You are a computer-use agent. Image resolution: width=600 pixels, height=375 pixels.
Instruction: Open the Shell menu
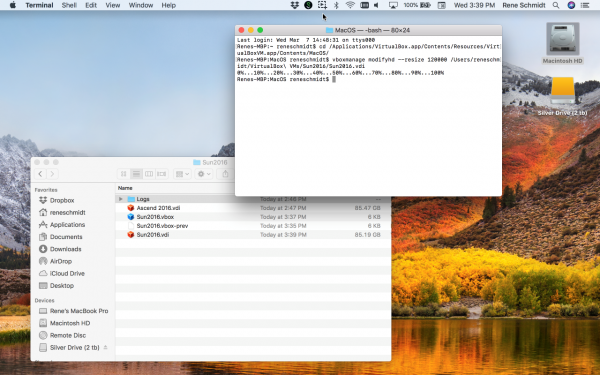[69, 5]
